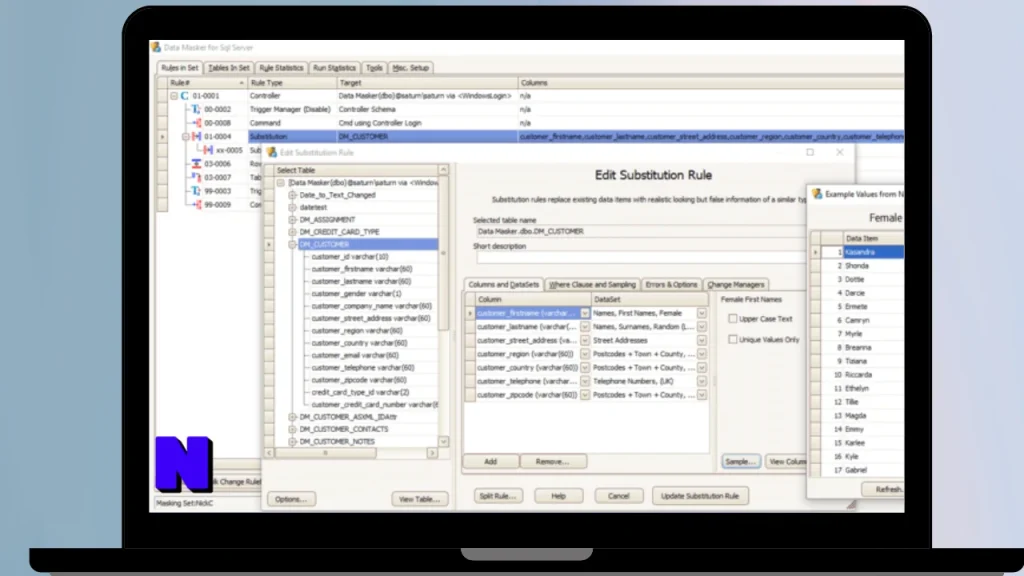The image size is (1024, 576).
Task: Sort by the Rule# column header
Action: point(207,83)
